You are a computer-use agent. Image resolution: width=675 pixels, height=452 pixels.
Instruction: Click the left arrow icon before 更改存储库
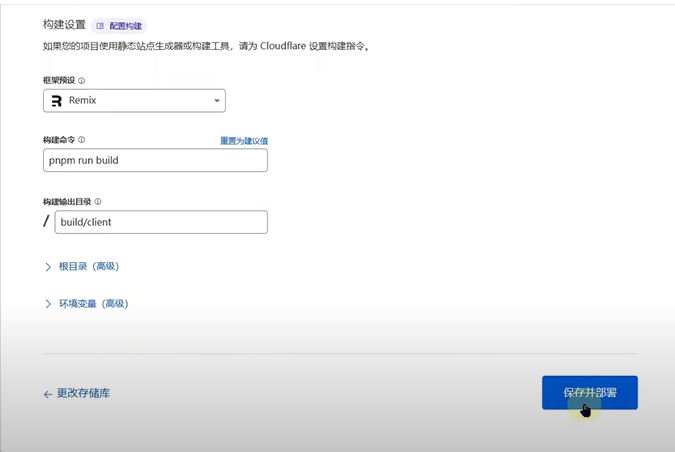click(48, 394)
